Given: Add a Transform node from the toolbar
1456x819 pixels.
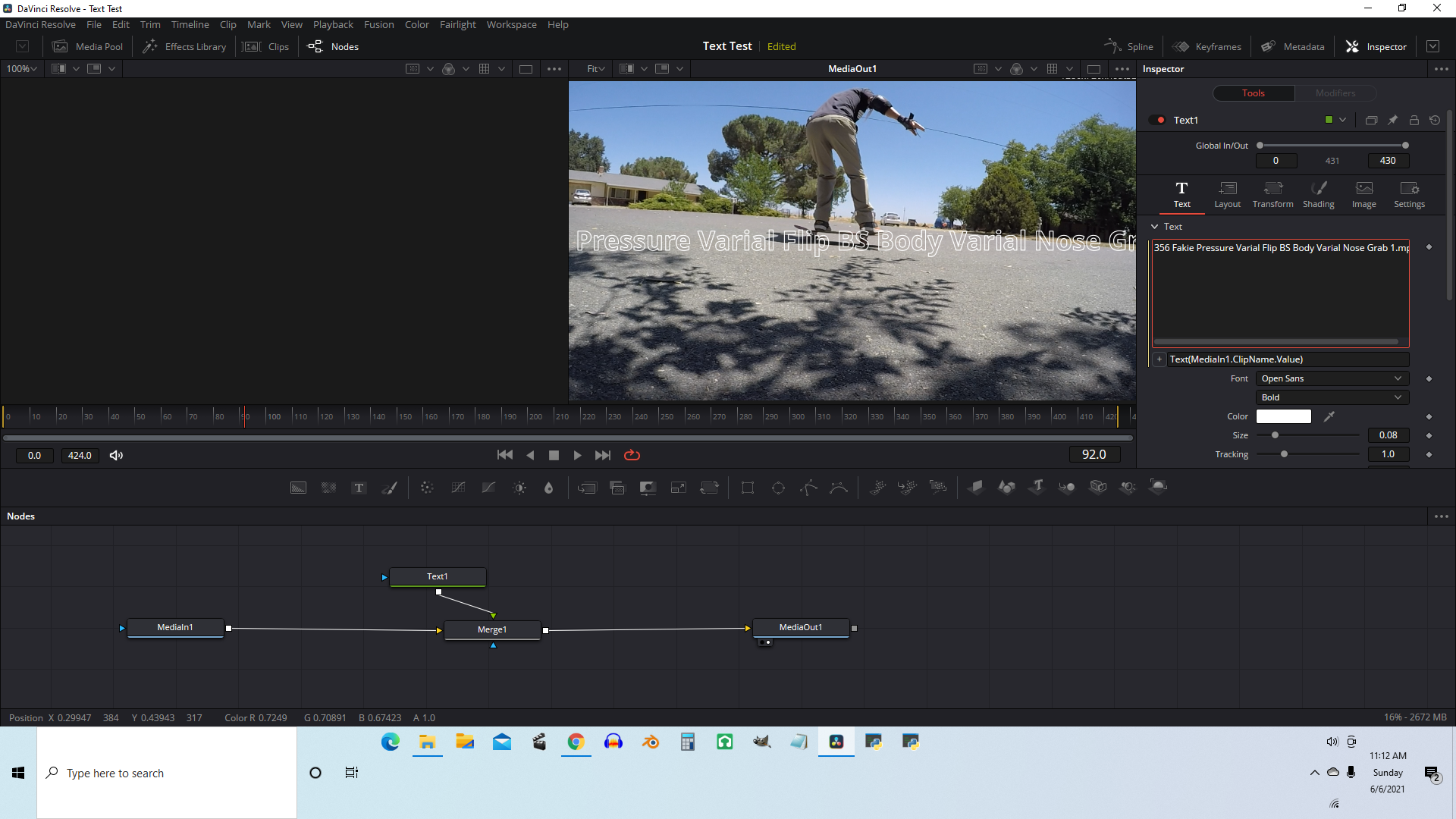Looking at the screenshot, I should (710, 488).
